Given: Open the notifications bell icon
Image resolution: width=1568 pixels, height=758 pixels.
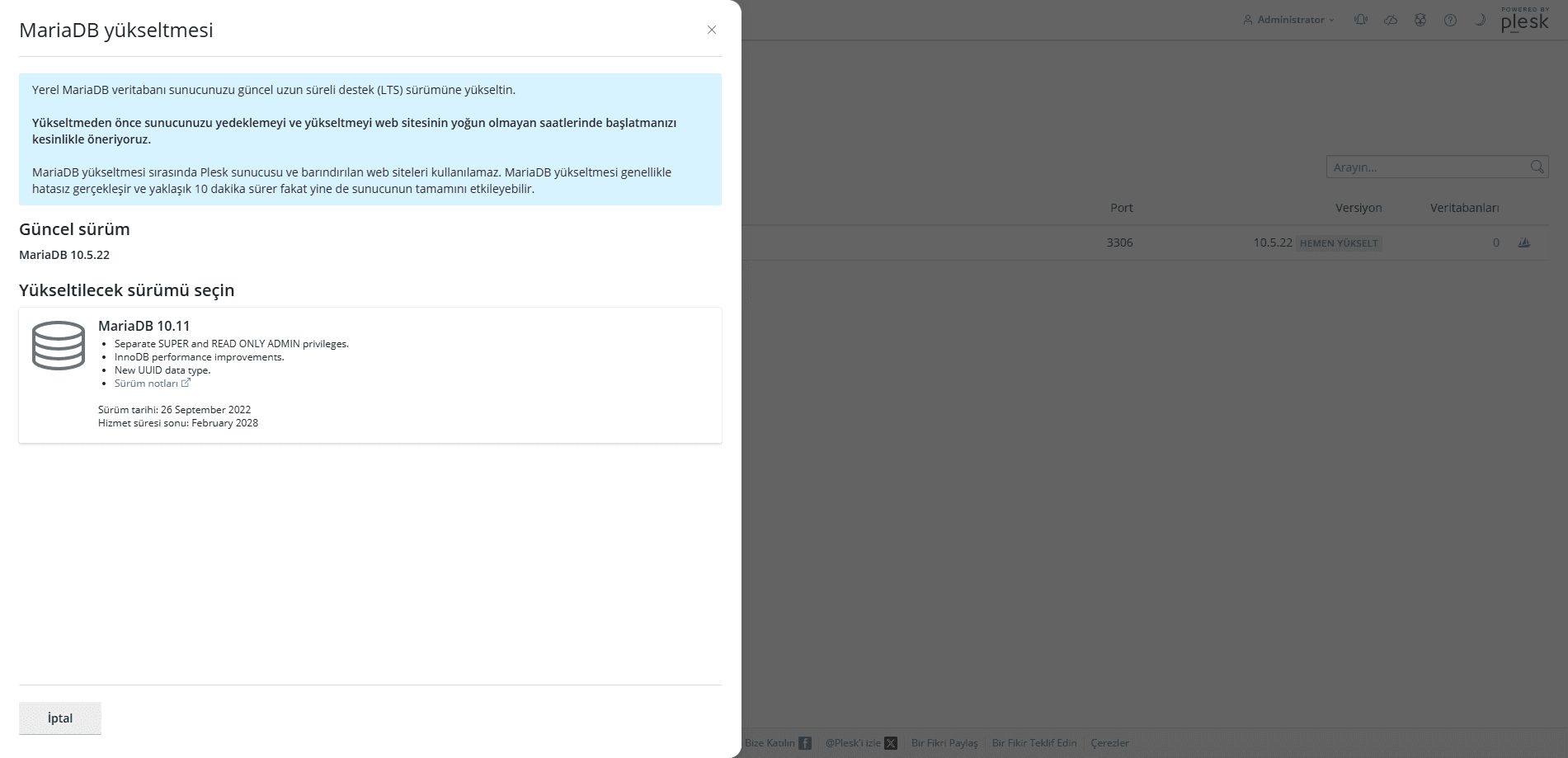Looking at the screenshot, I should [1361, 20].
